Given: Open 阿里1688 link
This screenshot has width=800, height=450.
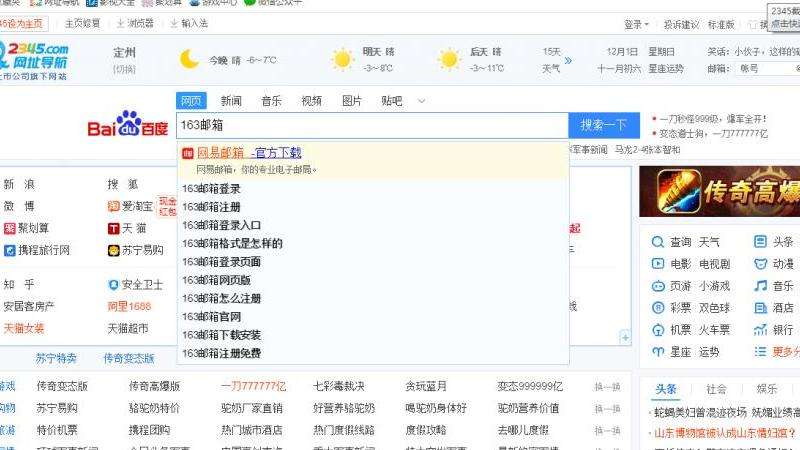Looking at the screenshot, I should (x=129, y=307).
